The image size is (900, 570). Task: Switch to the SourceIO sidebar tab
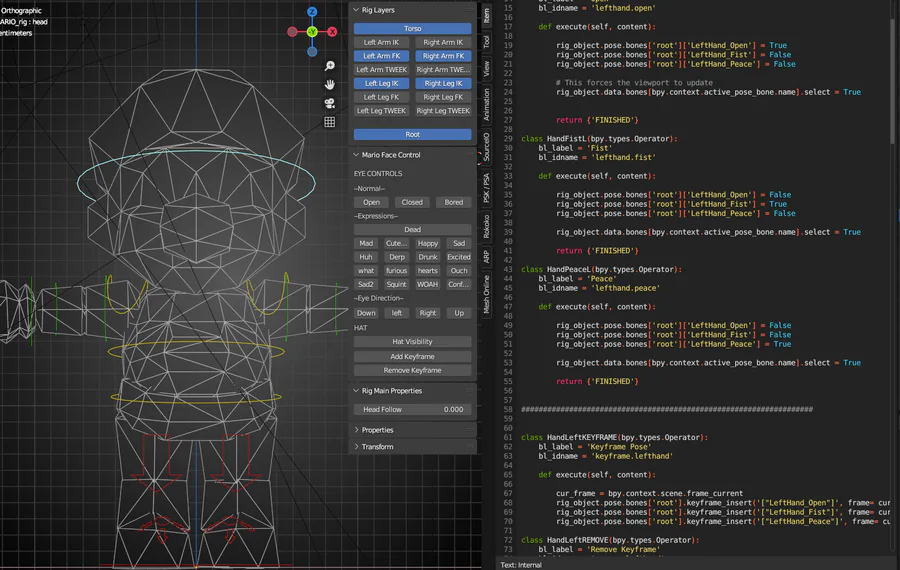[x=486, y=146]
